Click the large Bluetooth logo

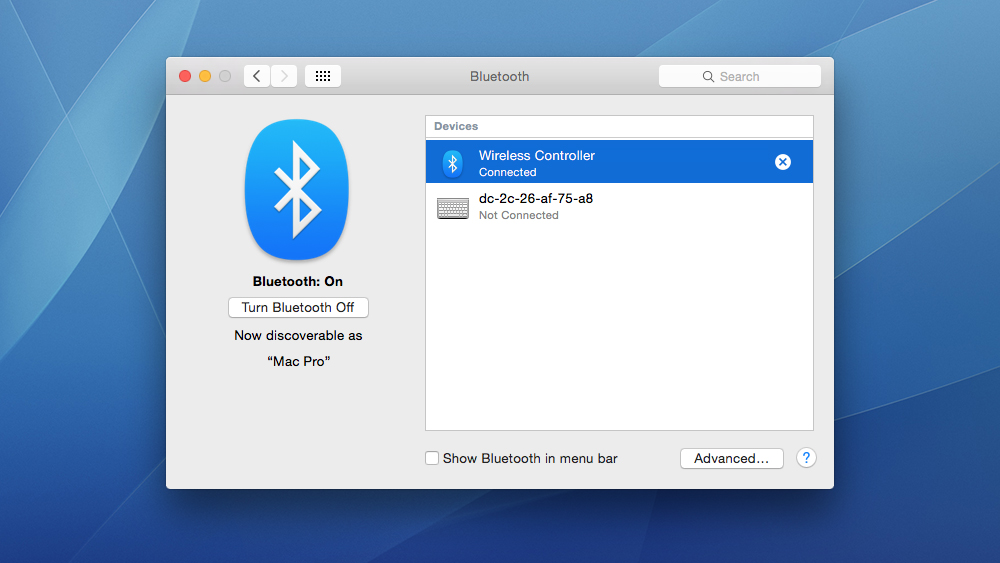click(x=297, y=189)
